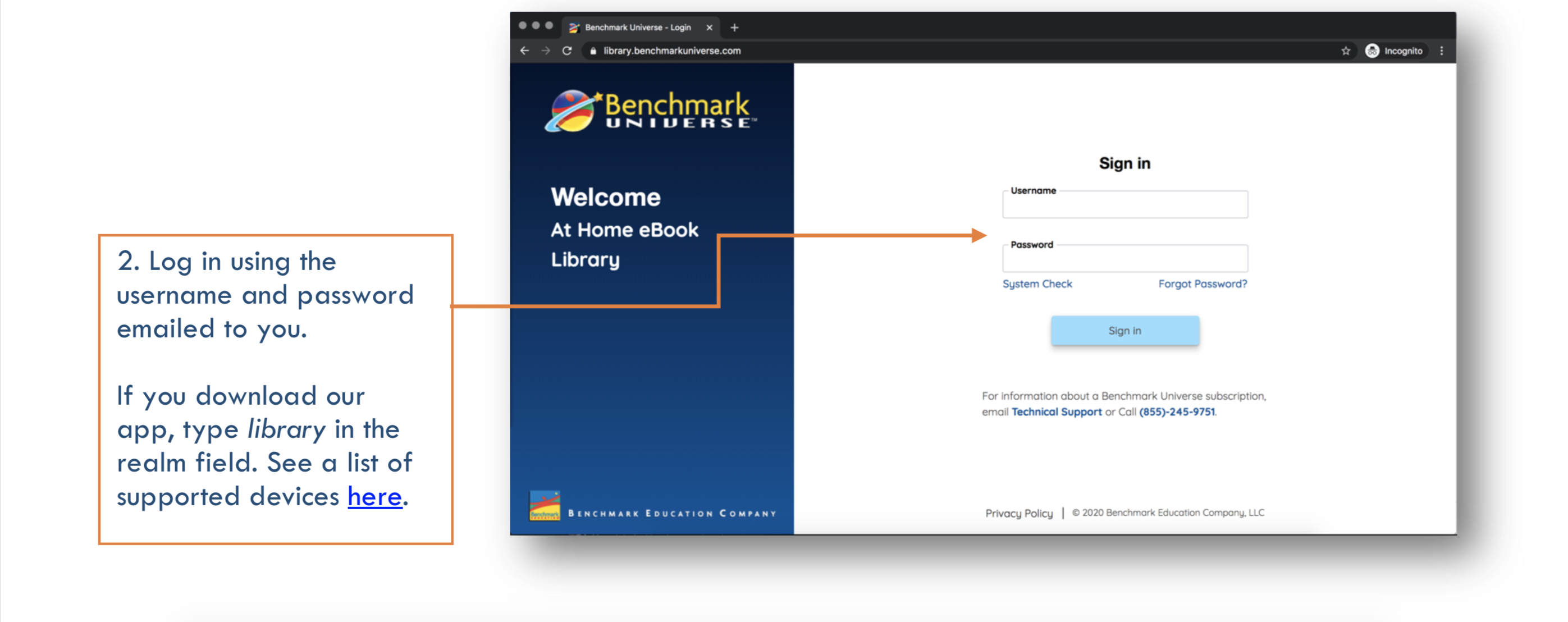This screenshot has width=1568, height=622.
Task: Click into the Username field
Action: tap(1124, 204)
